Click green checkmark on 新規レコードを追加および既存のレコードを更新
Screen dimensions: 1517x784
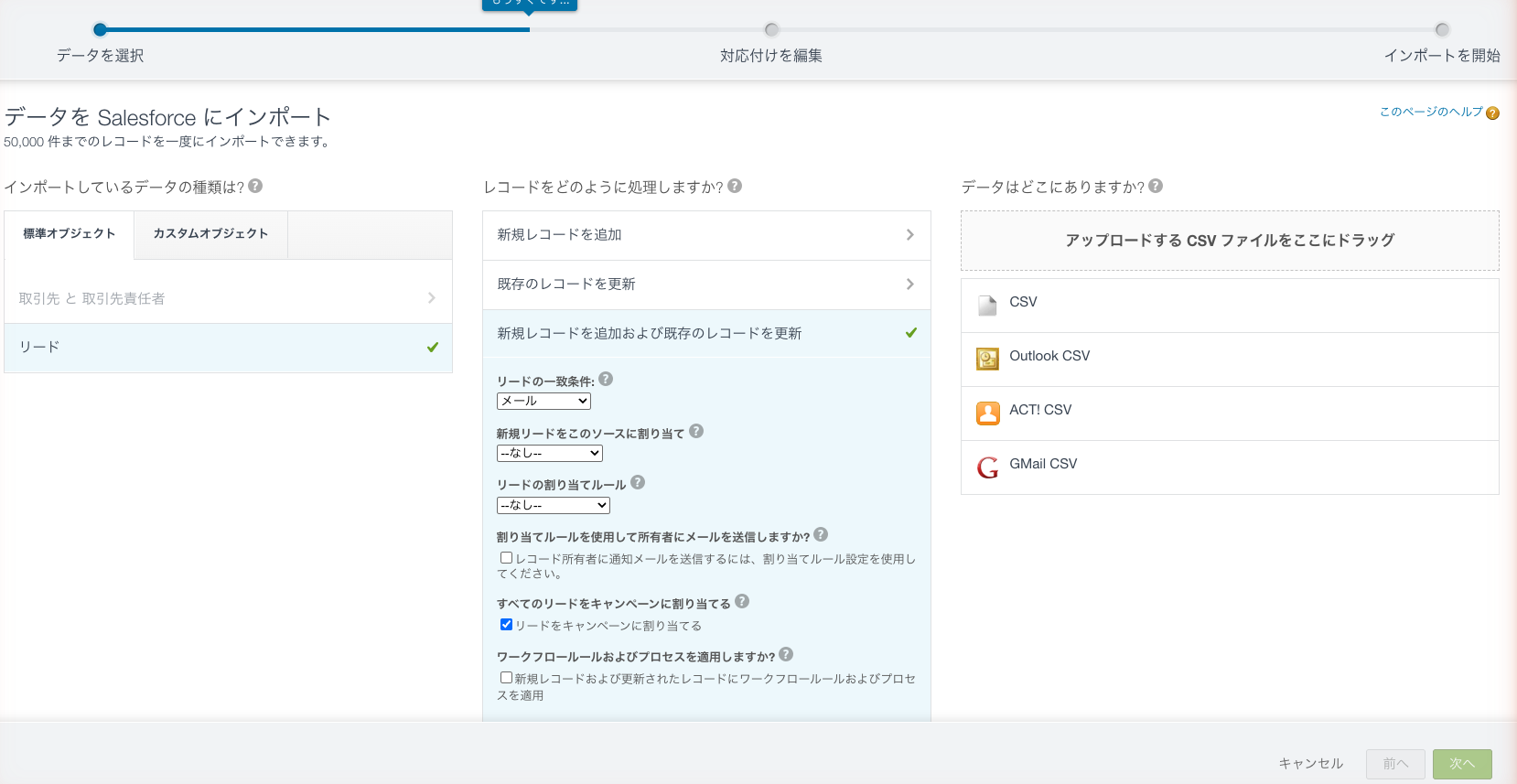pos(910,332)
